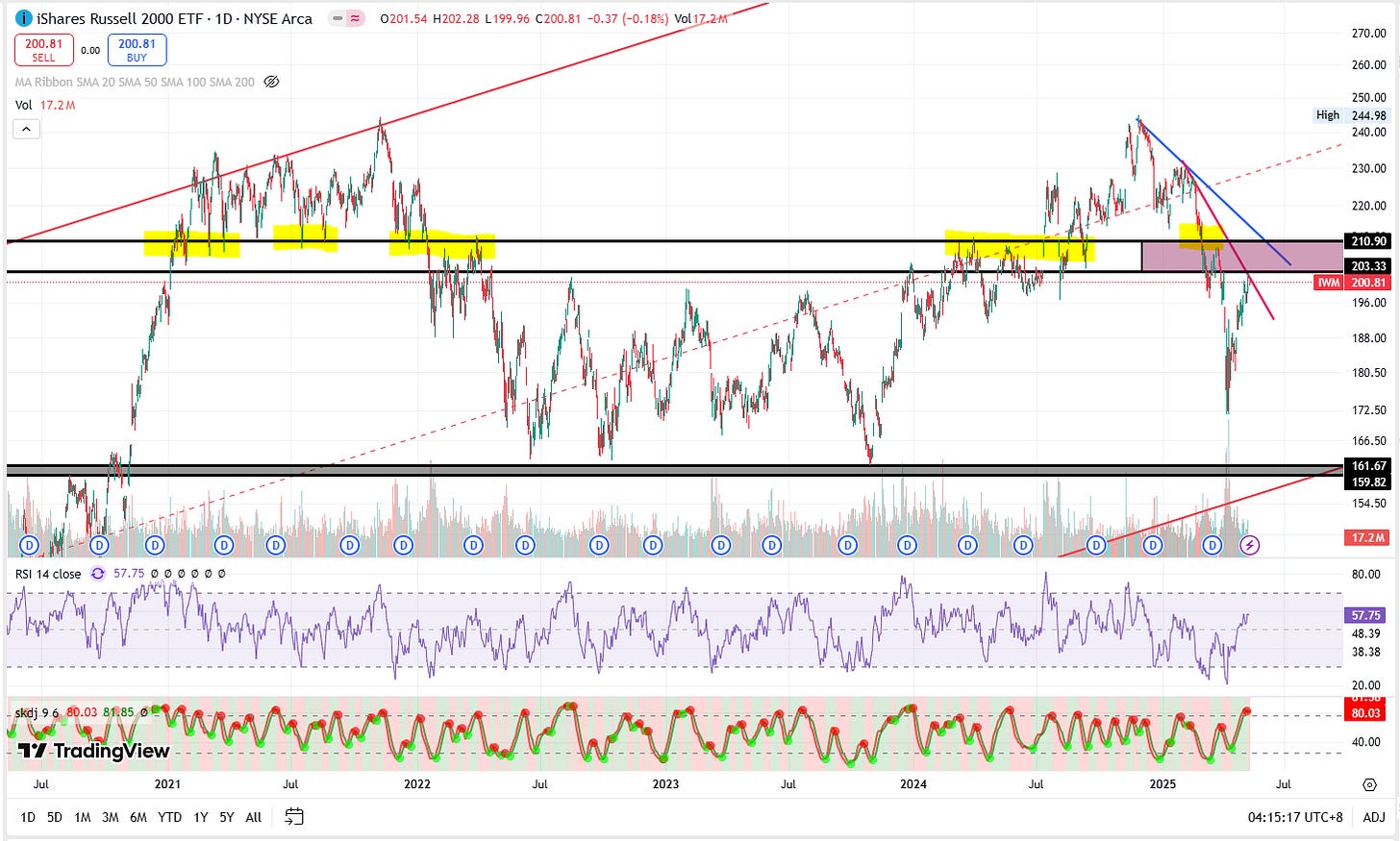Click the 159.82 support line price label

point(1368,482)
